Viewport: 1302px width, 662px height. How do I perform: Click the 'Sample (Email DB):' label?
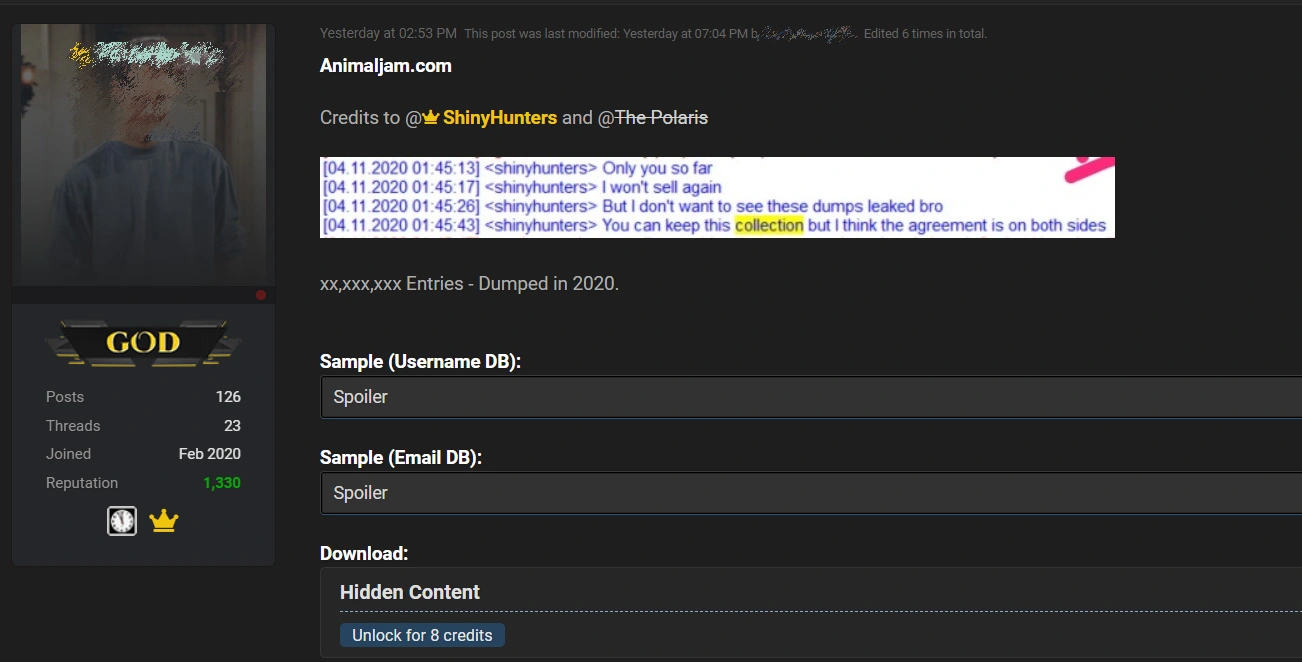(x=401, y=458)
